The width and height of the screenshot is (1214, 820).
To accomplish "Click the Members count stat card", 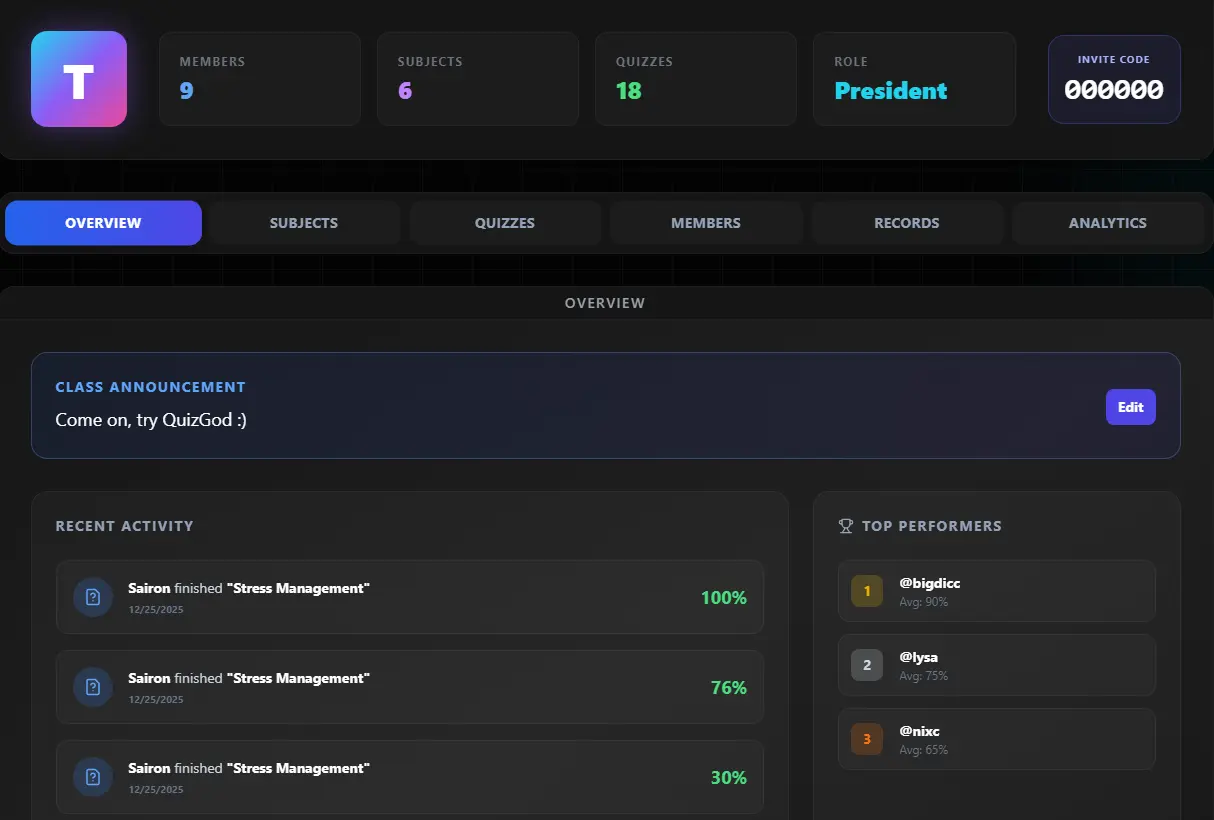I will click(260, 79).
